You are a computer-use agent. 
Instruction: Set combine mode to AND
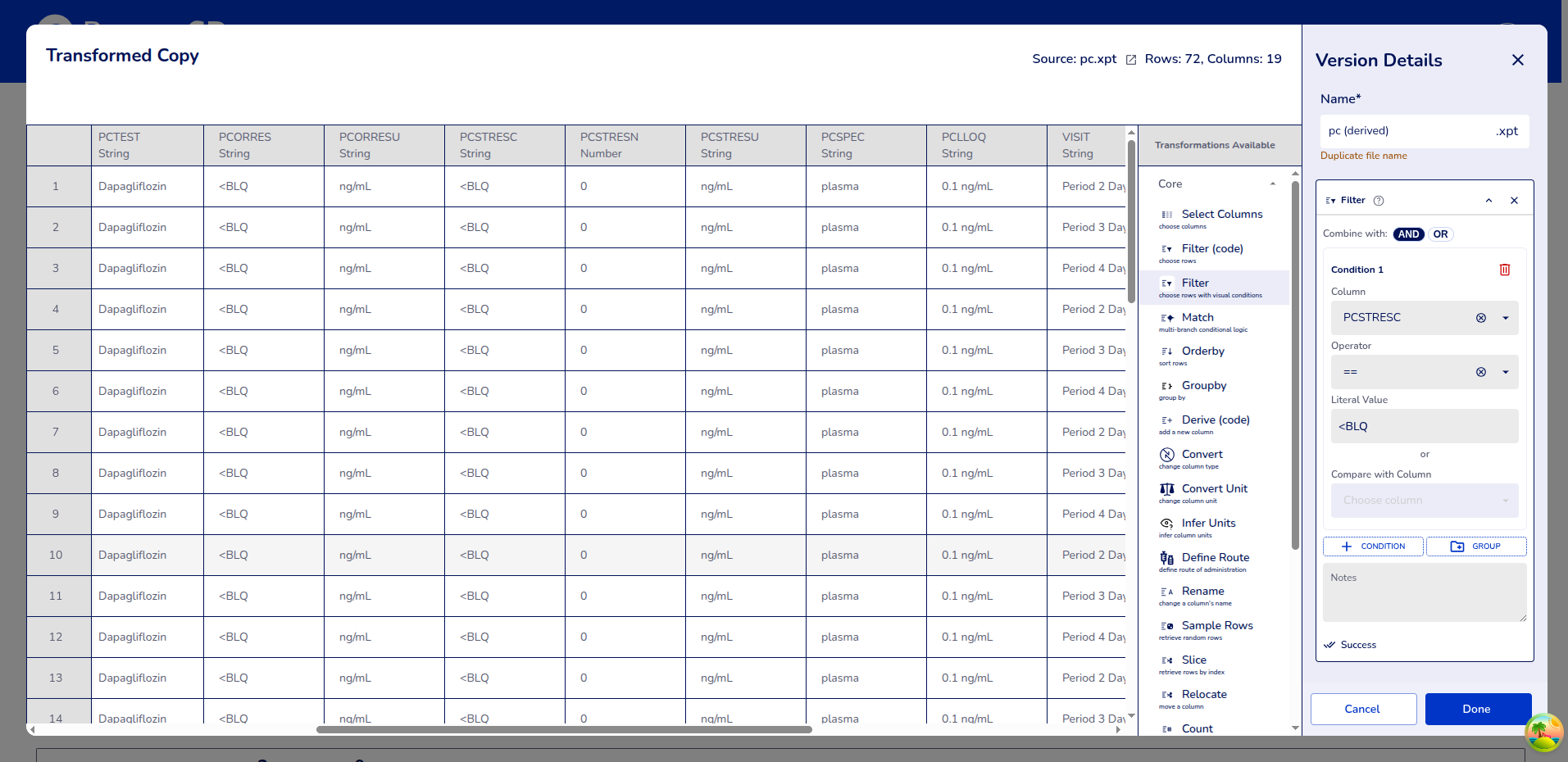pos(1408,234)
